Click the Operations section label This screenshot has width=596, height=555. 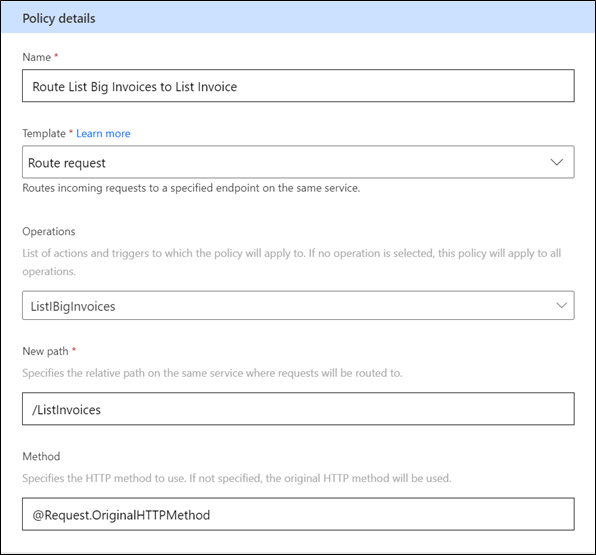pos(49,232)
